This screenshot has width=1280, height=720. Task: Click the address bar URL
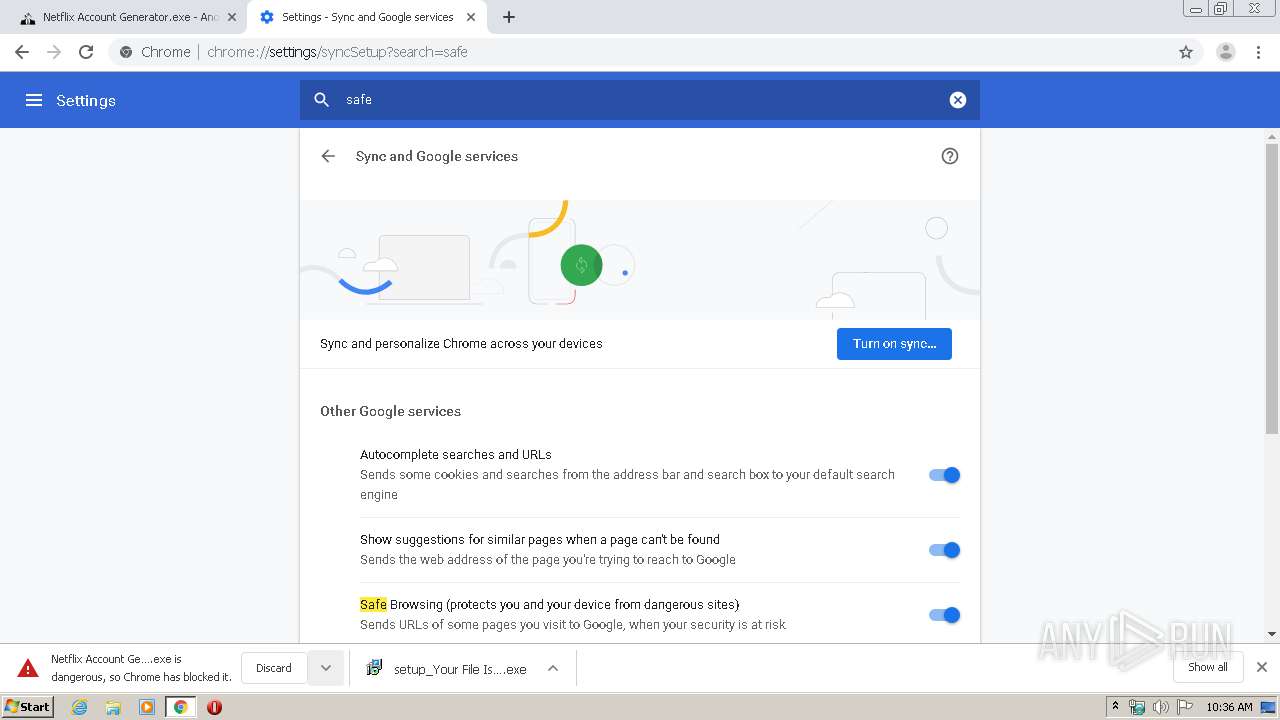click(337, 52)
